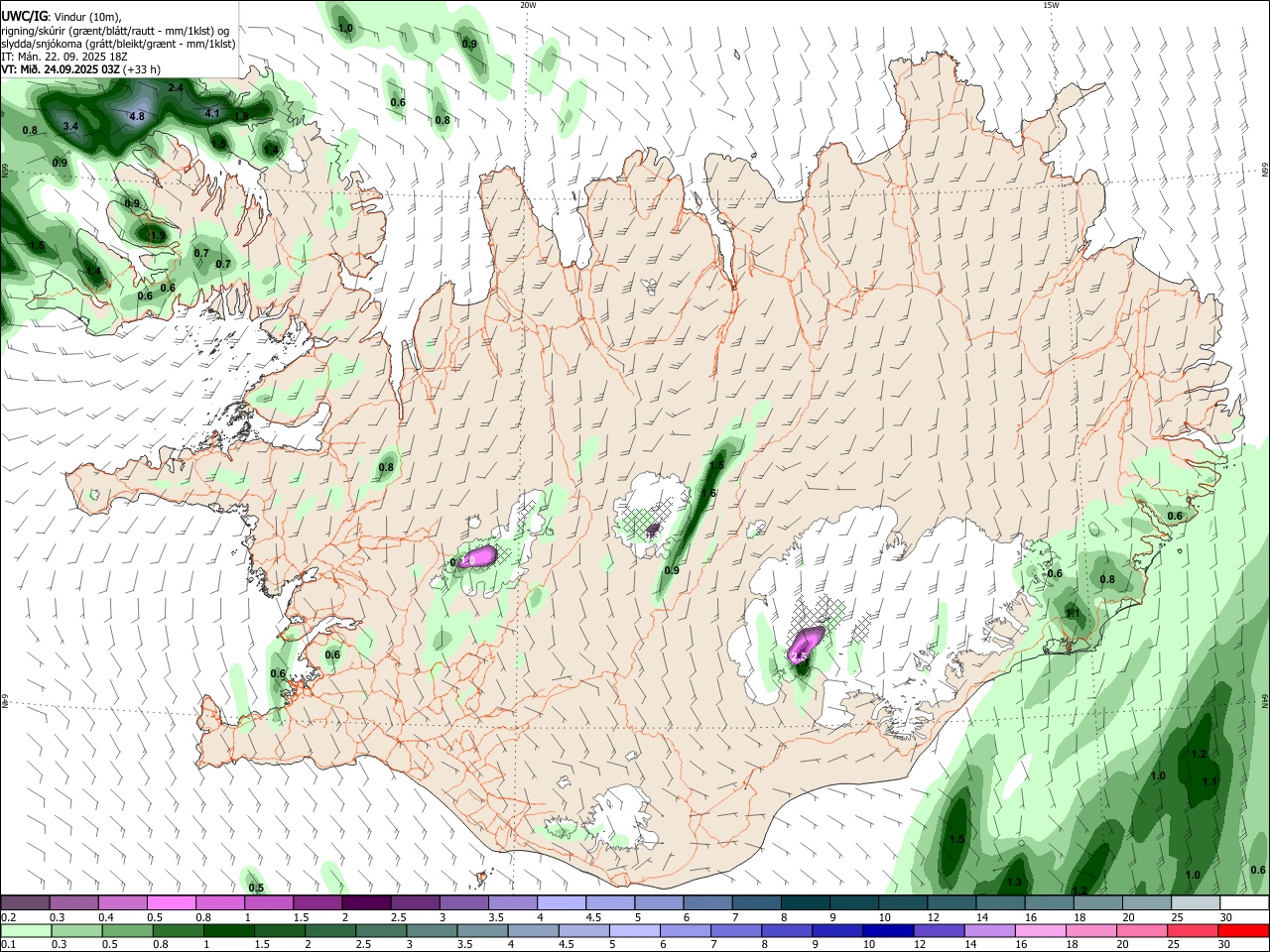
Task: Click the 0.1 label in the rain legend
Action: 7,944
